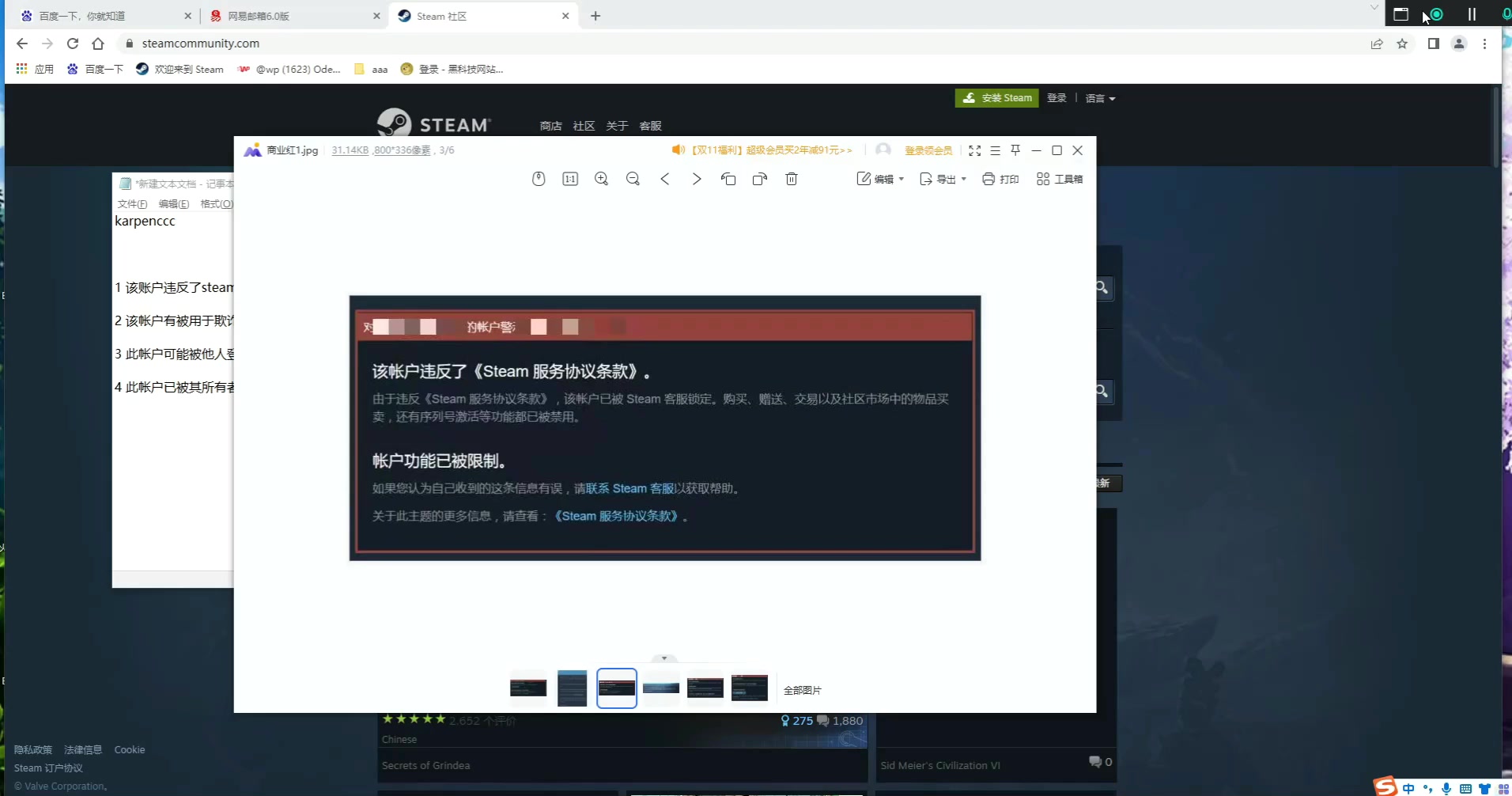Open the 编辑 dropdown in viewer toolbar
This screenshot has height=796, width=1512.
pos(880,179)
